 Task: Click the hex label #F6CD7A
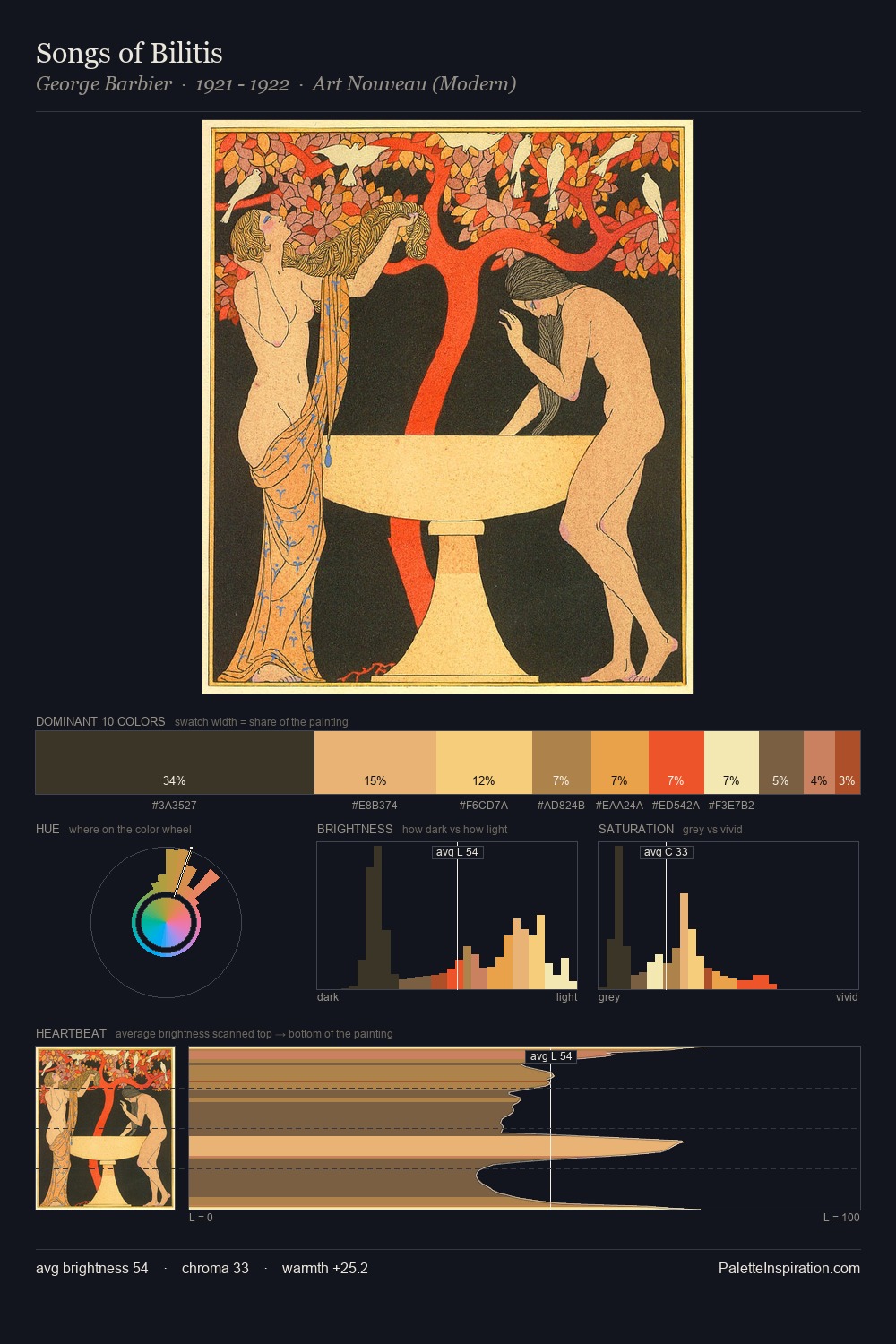pyautogui.click(x=484, y=806)
